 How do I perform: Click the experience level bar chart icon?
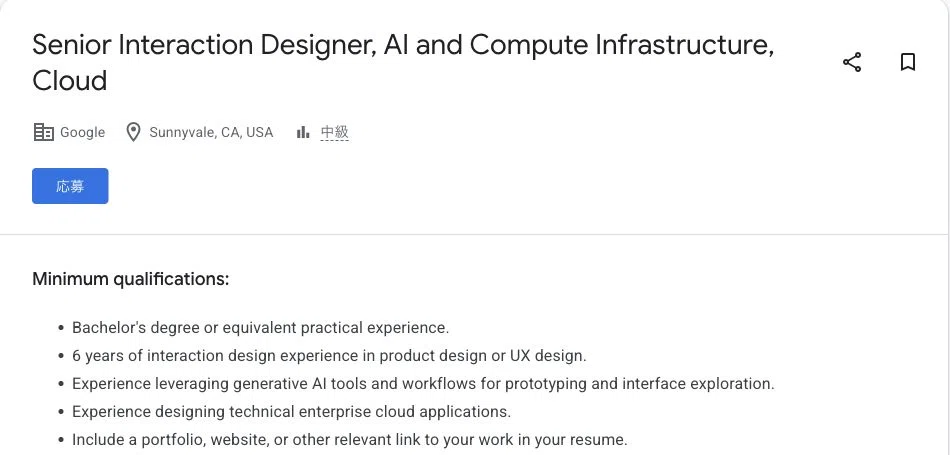(x=303, y=132)
